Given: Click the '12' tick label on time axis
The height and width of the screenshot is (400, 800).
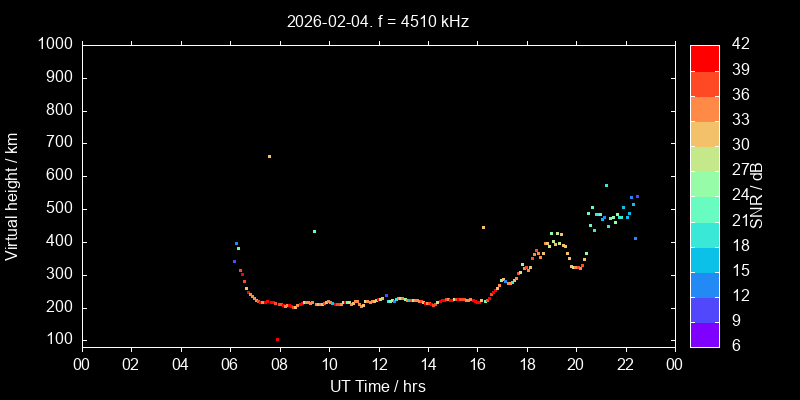Looking at the screenshot, I should point(378,365).
